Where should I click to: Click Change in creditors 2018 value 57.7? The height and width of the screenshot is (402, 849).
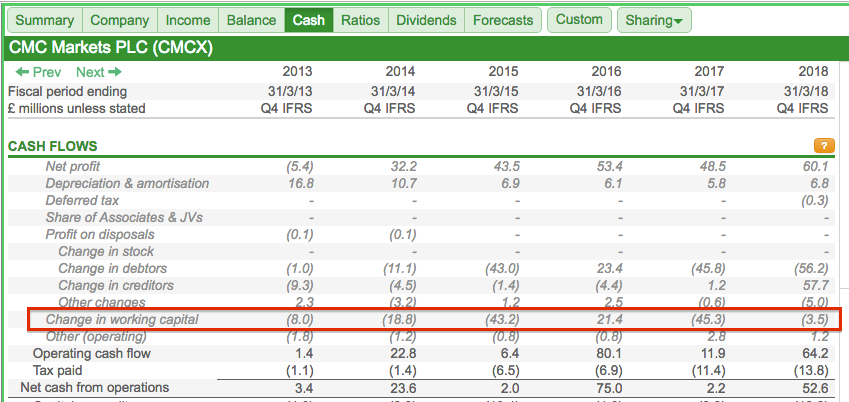point(815,286)
